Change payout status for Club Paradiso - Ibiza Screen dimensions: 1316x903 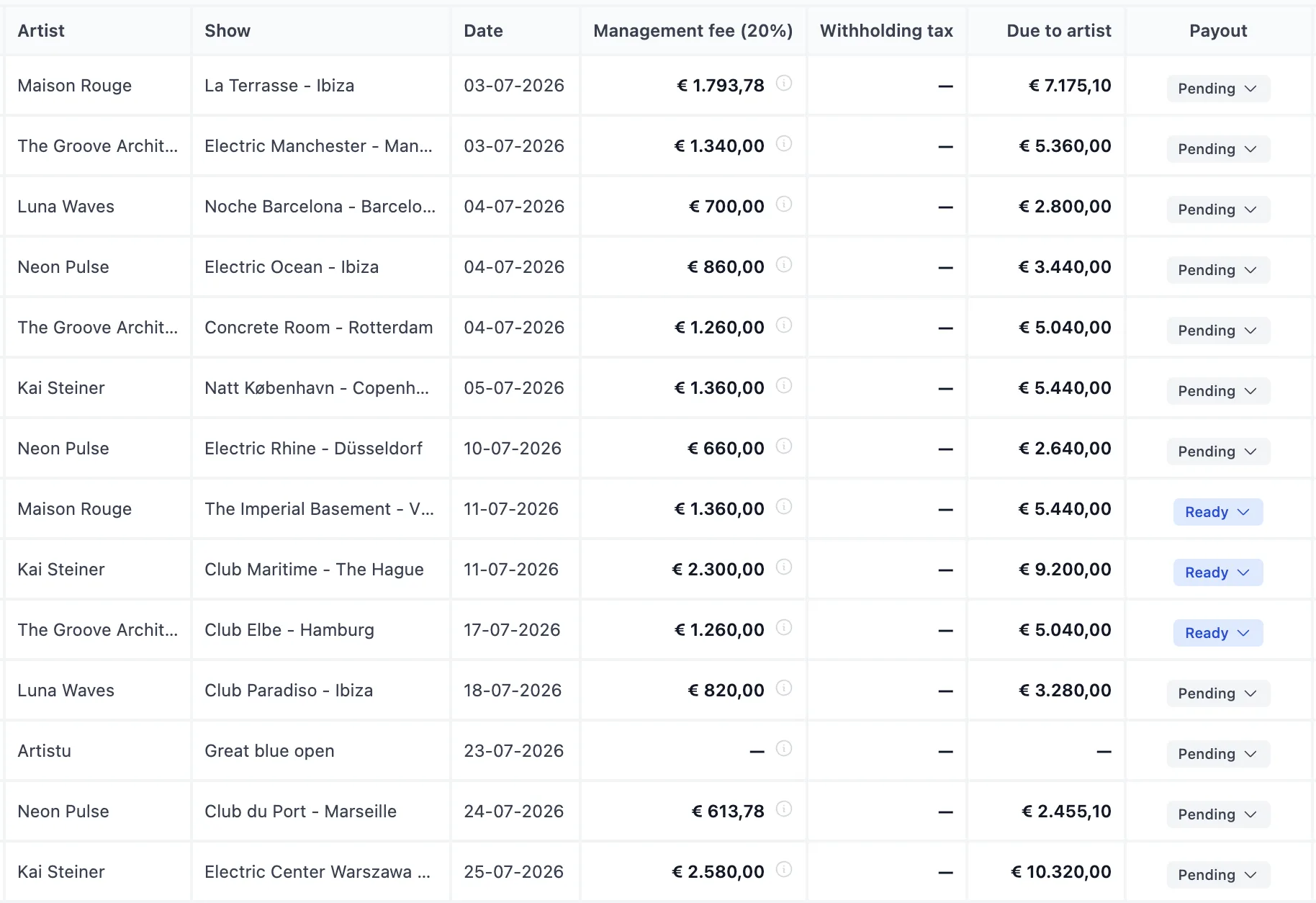pyautogui.click(x=1218, y=693)
